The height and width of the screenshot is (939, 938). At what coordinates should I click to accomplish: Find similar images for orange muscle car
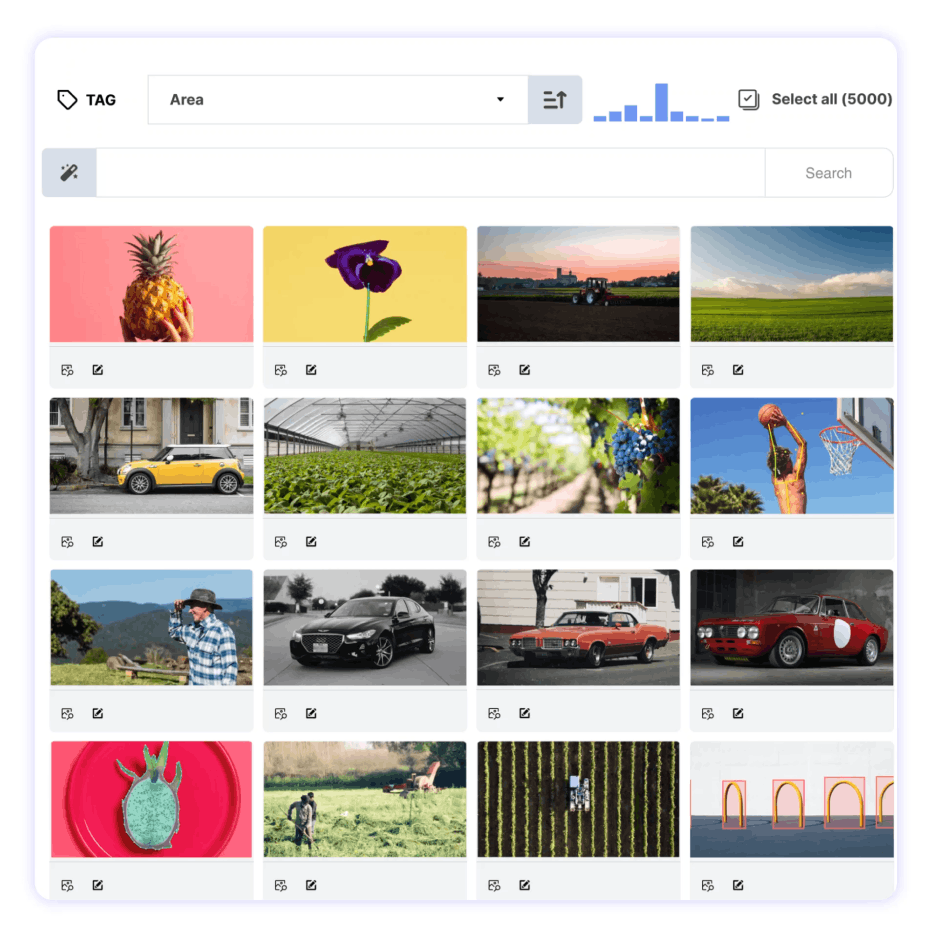click(x=494, y=713)
